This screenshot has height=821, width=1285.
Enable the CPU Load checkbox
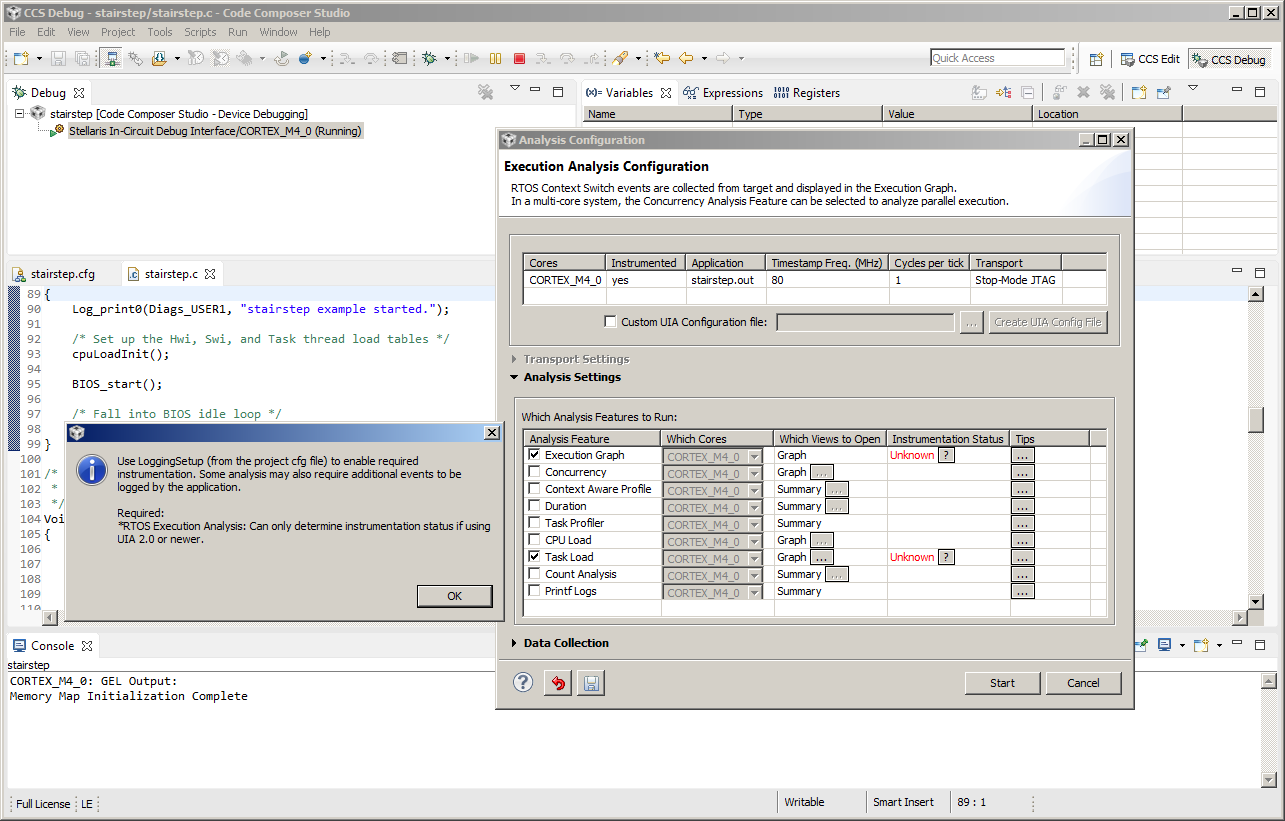point(534,540)
